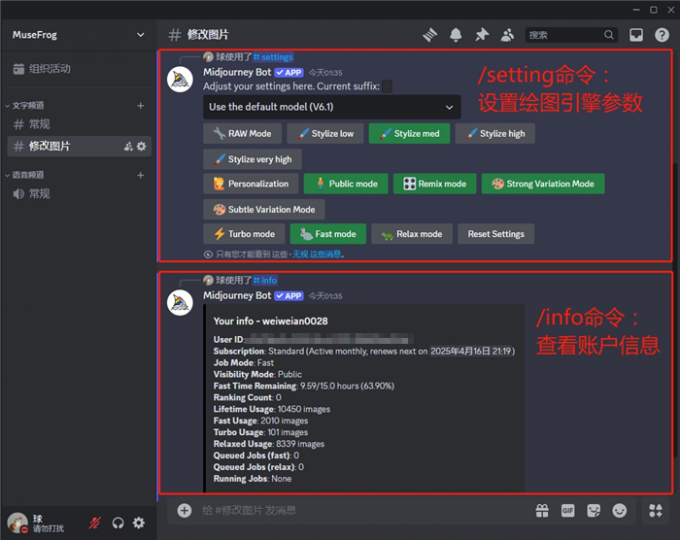680x540 pixels.
Task: Click 'Fast Time Remaining' line
Action: click(304, 386)
